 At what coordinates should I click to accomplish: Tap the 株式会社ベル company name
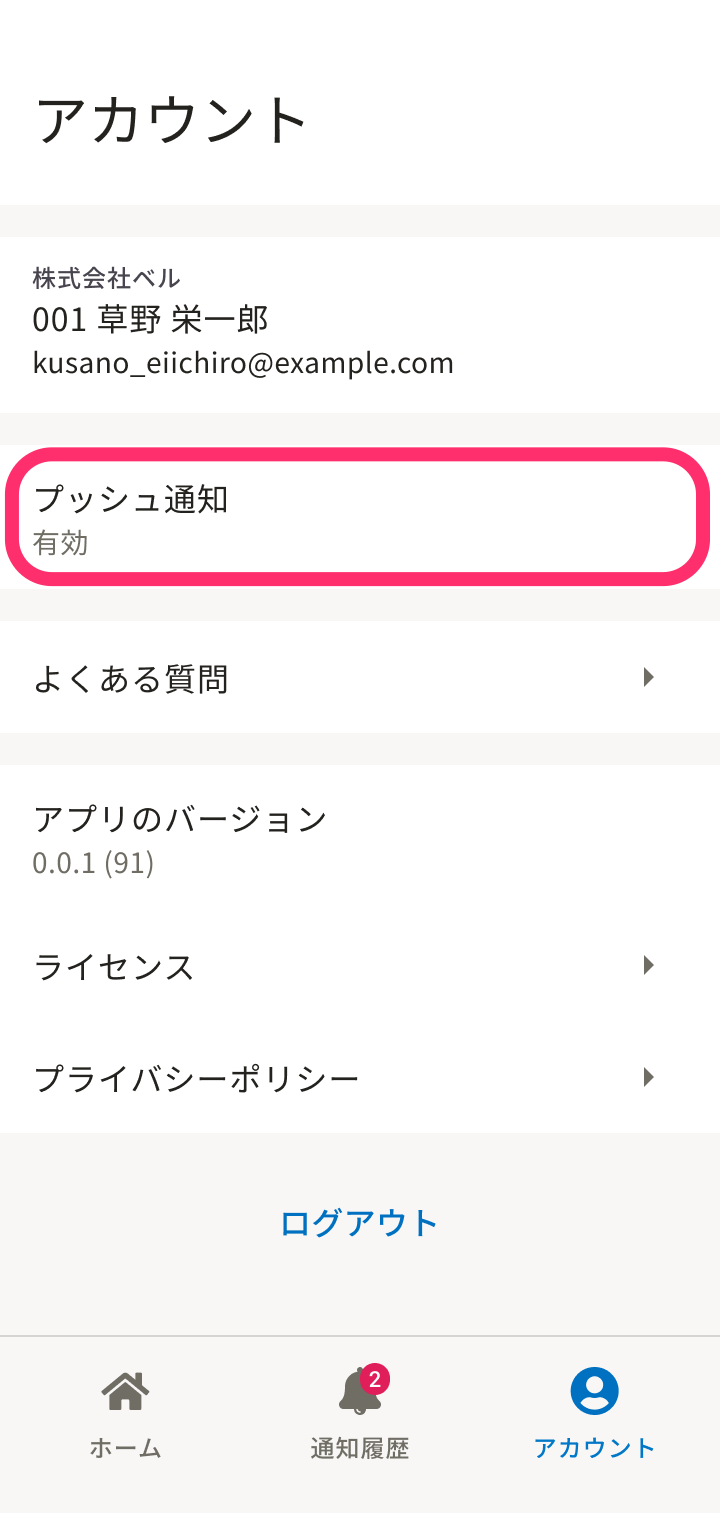pyautogui.click(x=107, y=278)
